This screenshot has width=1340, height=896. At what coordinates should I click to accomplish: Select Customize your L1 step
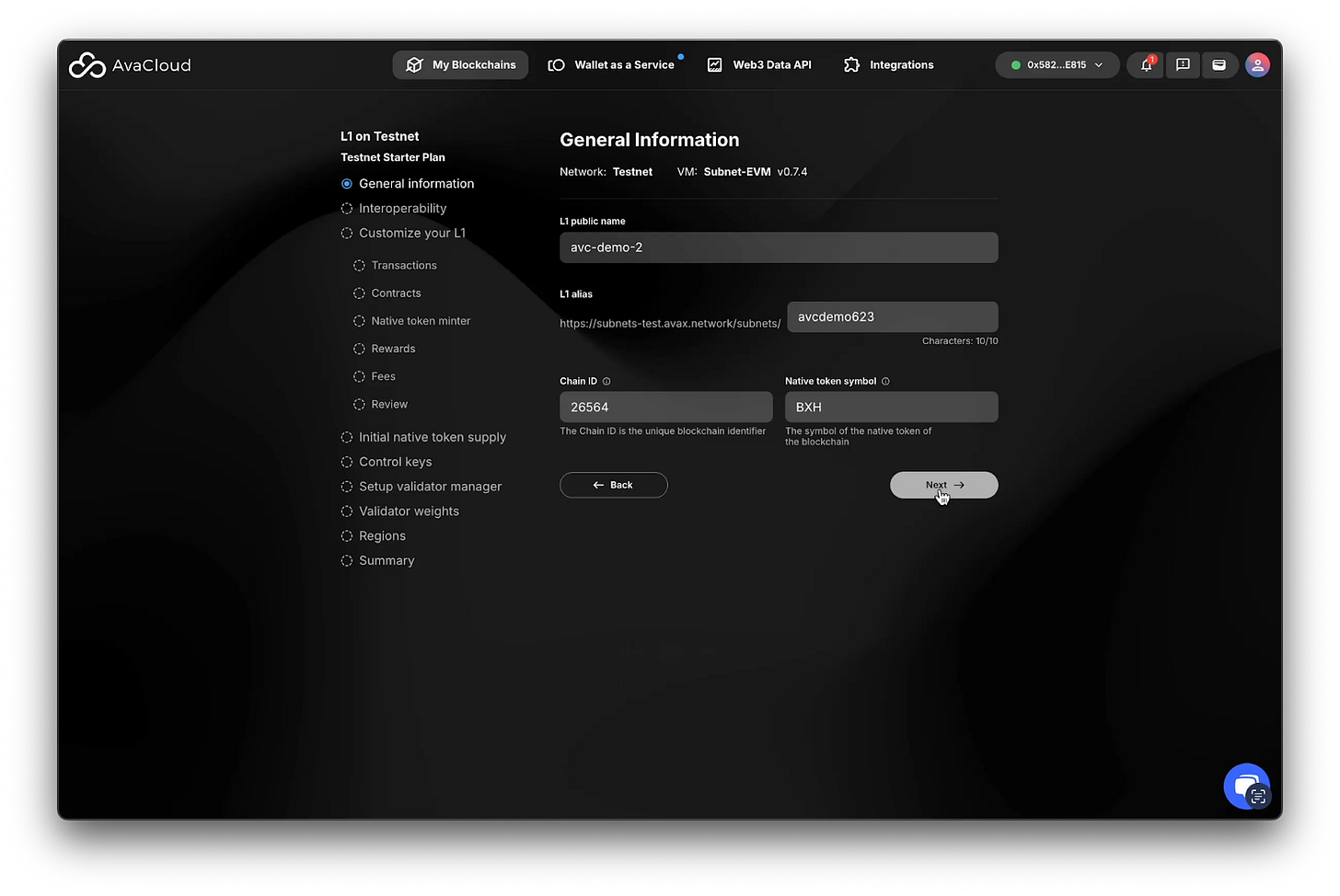click(403, 234)
